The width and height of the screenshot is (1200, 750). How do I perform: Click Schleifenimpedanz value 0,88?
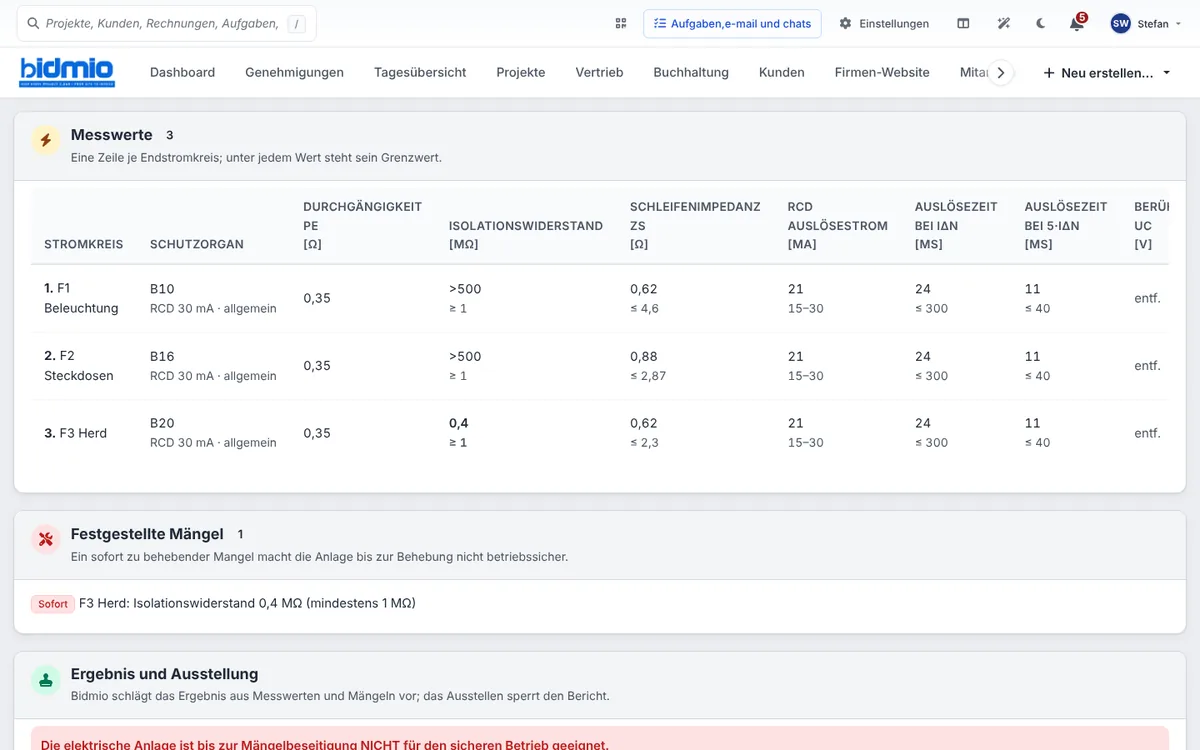[x=644, y=356]
